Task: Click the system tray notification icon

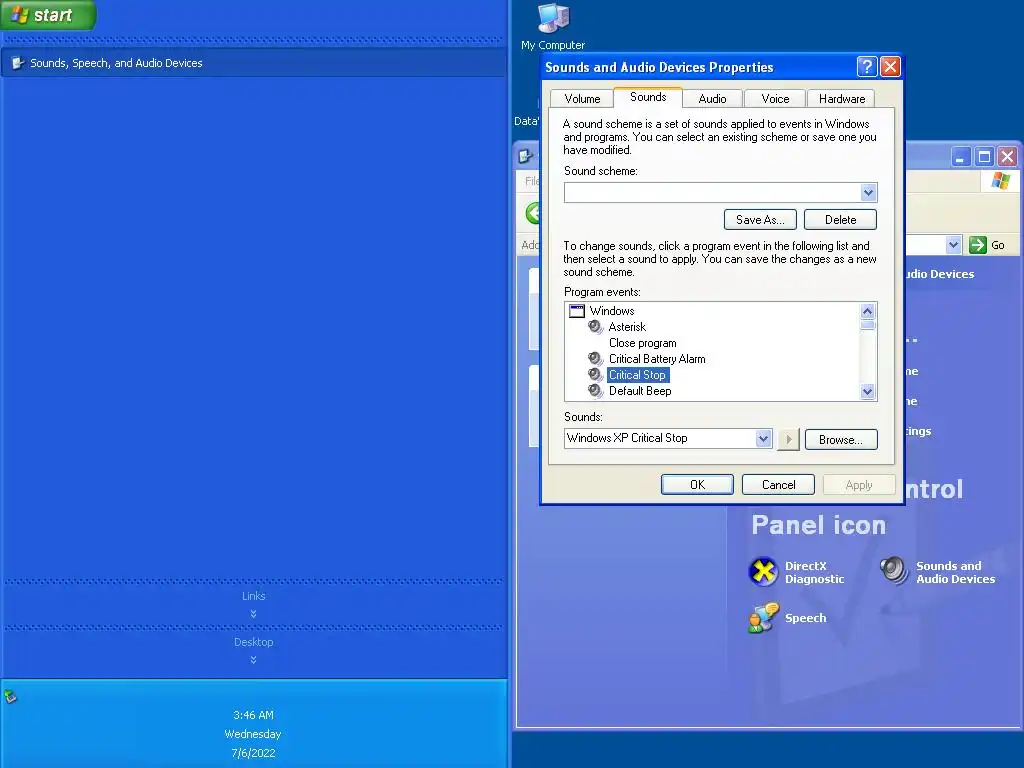Action: [x=10, y=697]
